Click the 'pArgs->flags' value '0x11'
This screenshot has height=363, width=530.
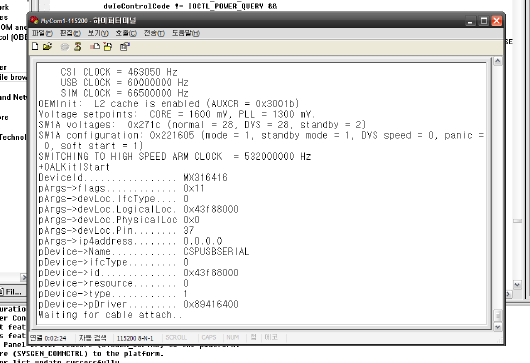(x=194, y=188)
